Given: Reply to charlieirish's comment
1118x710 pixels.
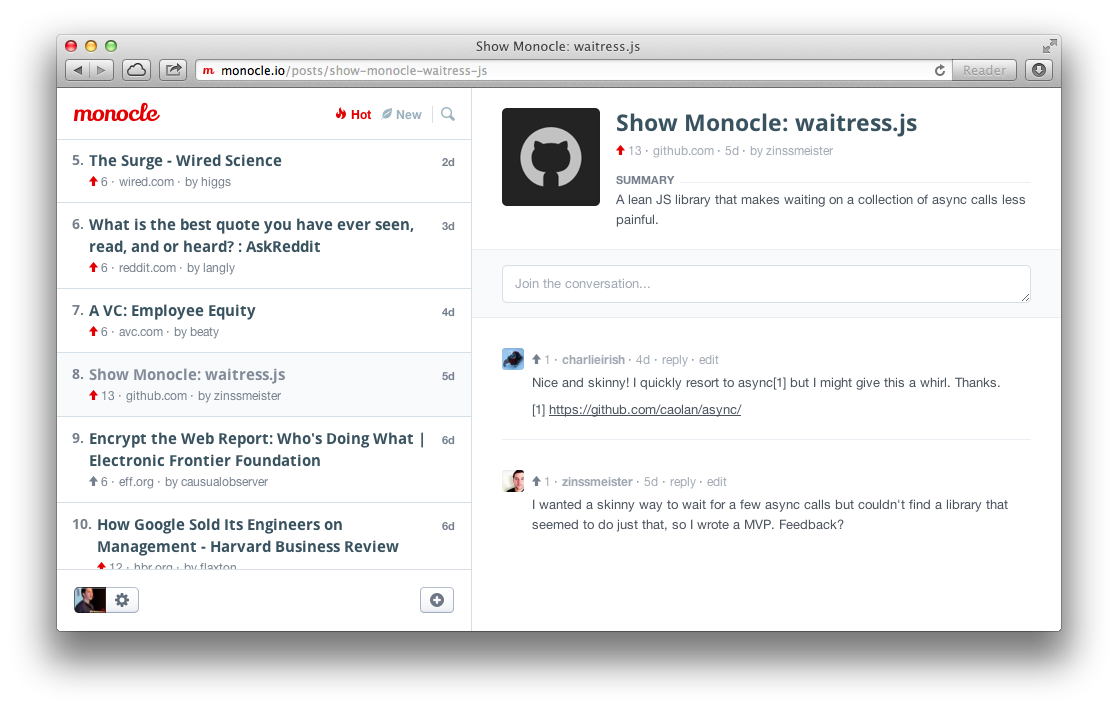Looking at the screenshot, I should (675, 360).
